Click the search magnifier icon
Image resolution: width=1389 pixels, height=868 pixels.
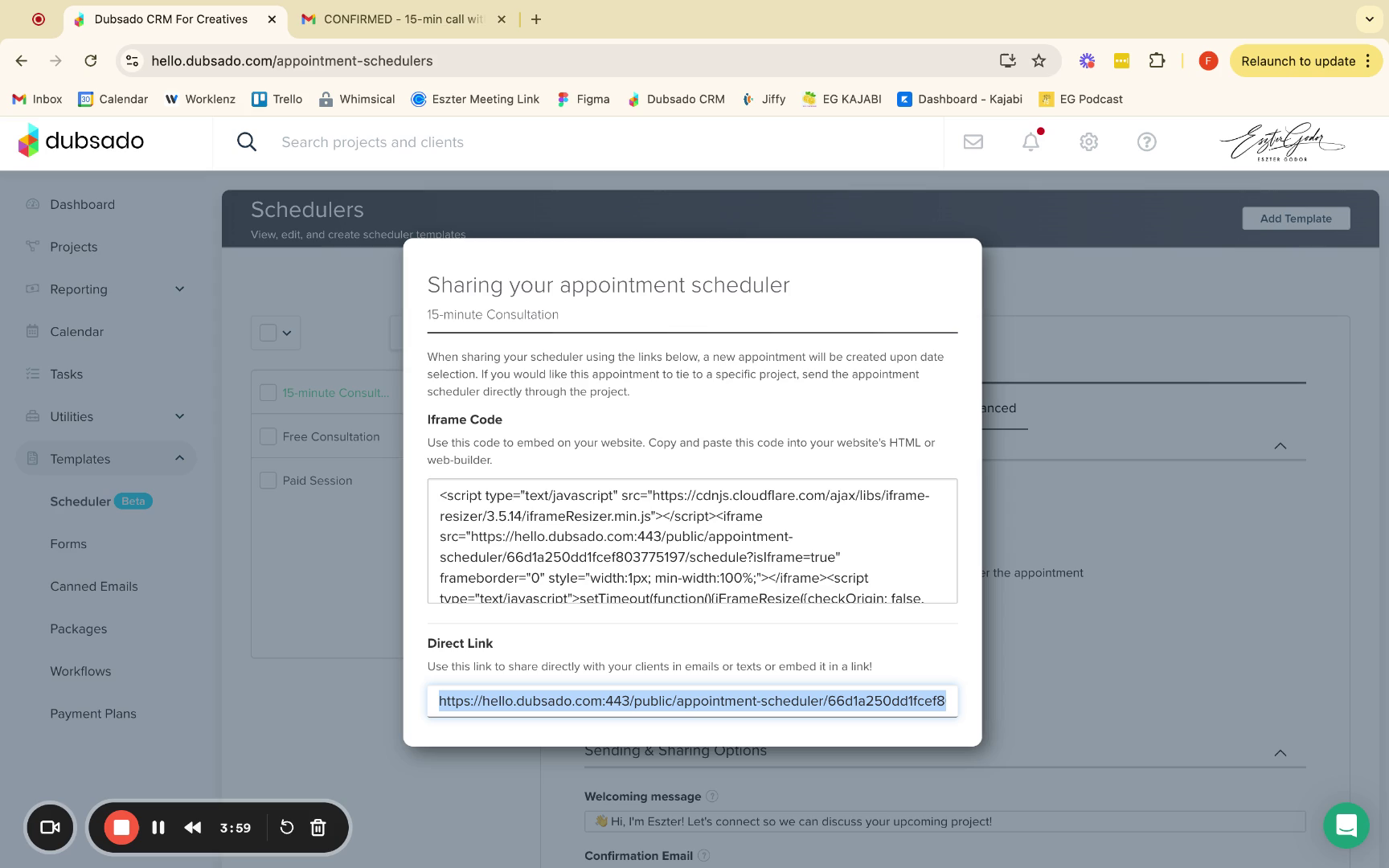click(x=247, y=142)
